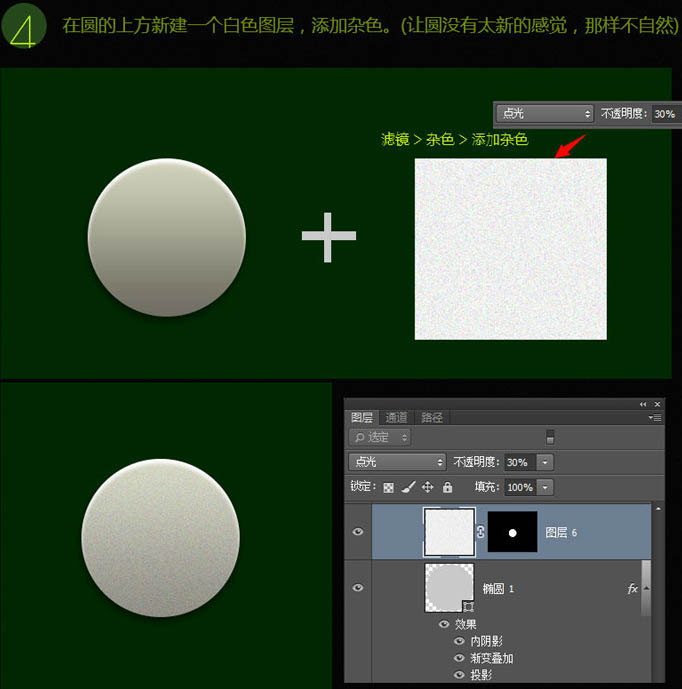682x689 pixels.
Task: Toggle visibility of 内阴影 effect
Action: (x=459, y=641)
